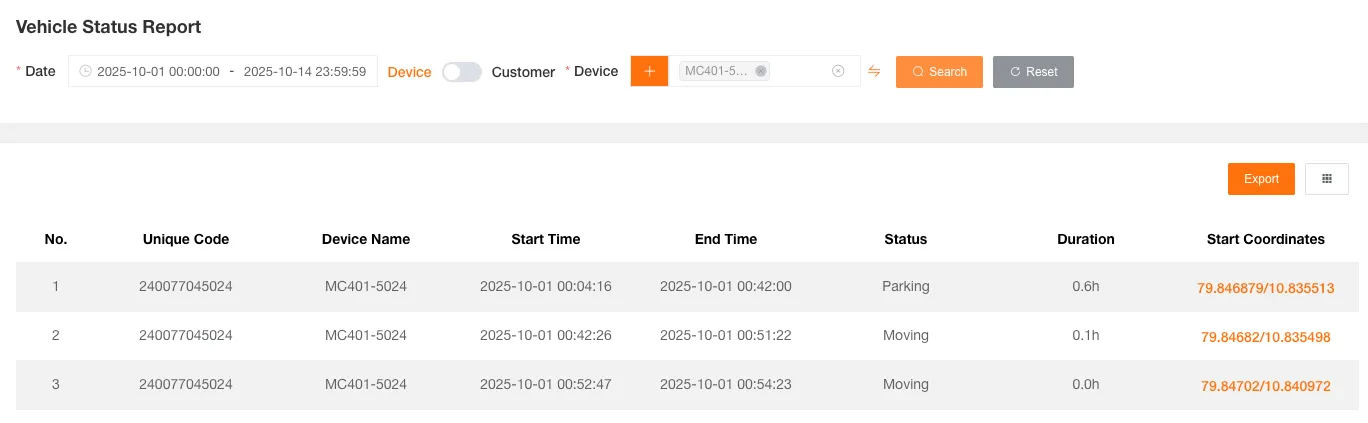Image resolution: width=1368 pixels, height=423 pixels.
Task: Open coordinates 79.846879/10.835513 link
Action: coord(1265,287)
